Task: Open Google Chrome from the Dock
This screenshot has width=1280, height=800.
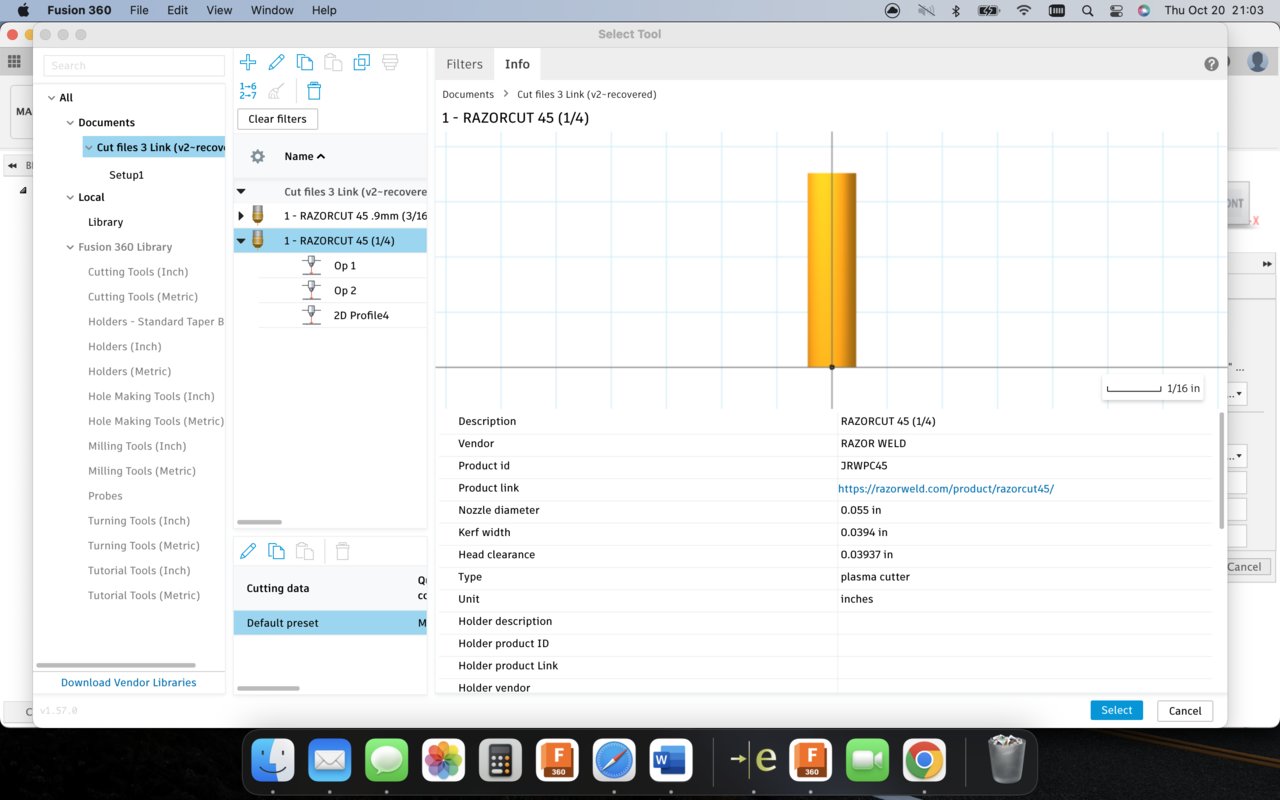Action: [924, 760]
